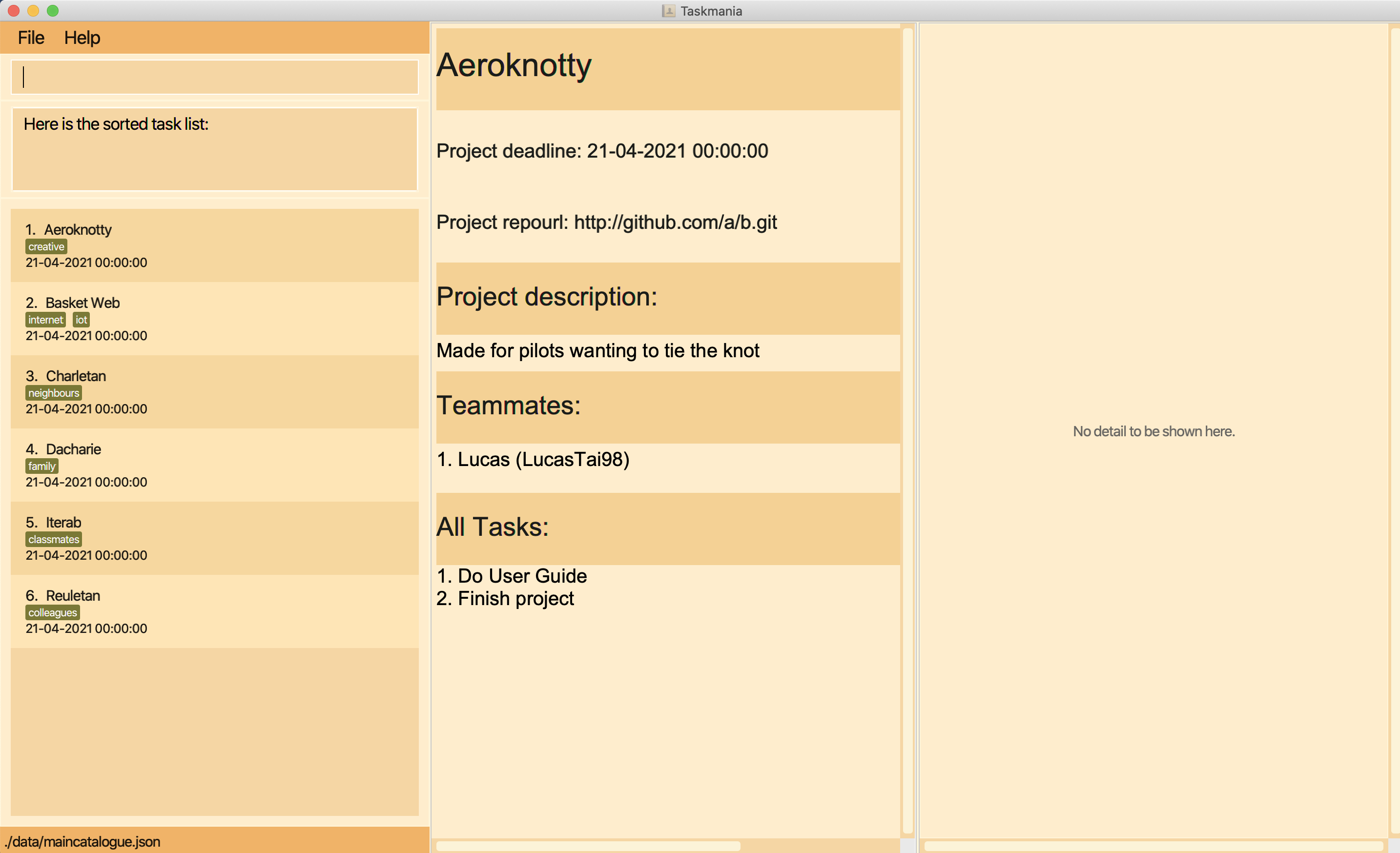Click the Aeroknotty project title heading
1400x853 pixels.
[x=514, y=65]
